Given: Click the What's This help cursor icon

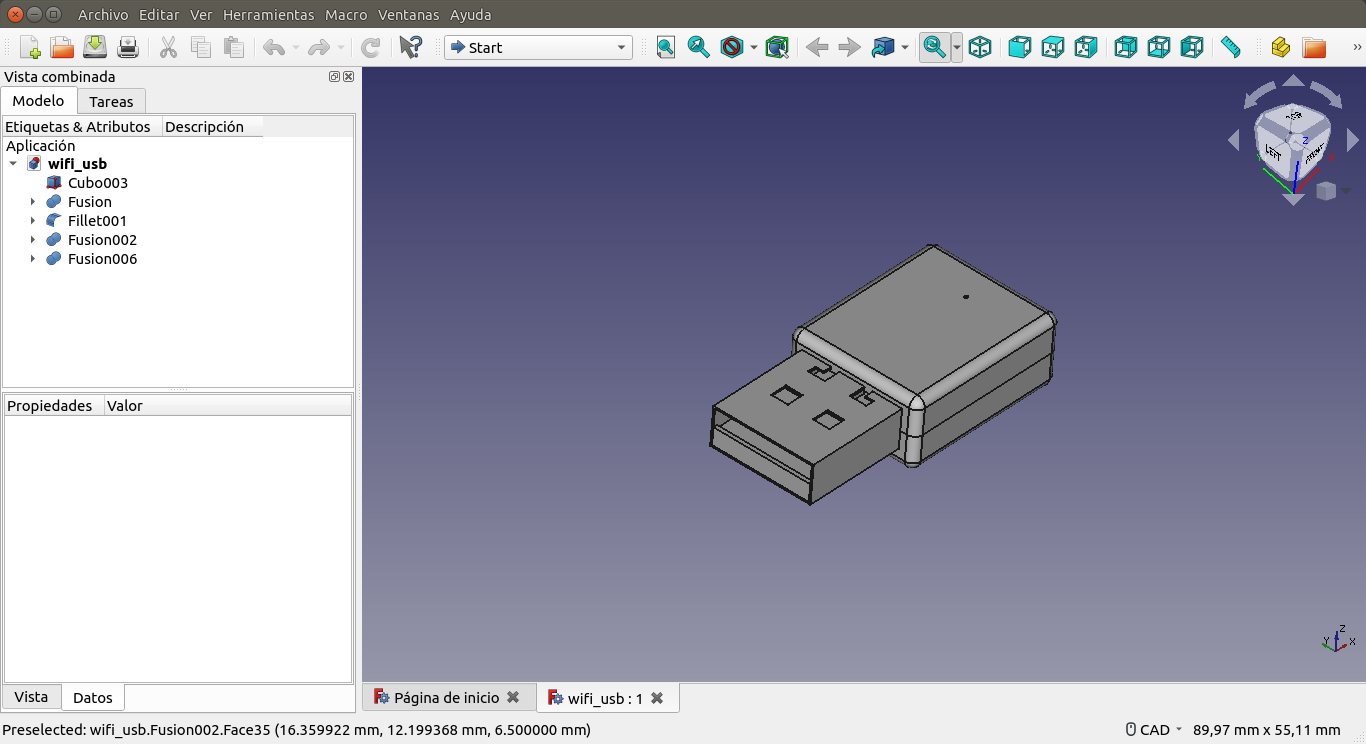Looking at the screenshot, I should point(410,47).
